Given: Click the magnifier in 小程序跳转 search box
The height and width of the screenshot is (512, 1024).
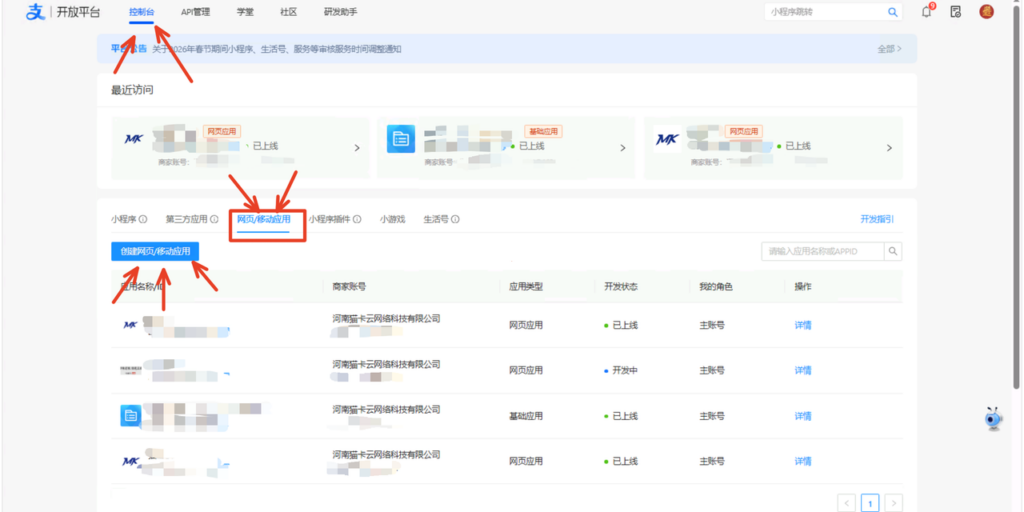Looking at the screenshot, I should point(892,12).
